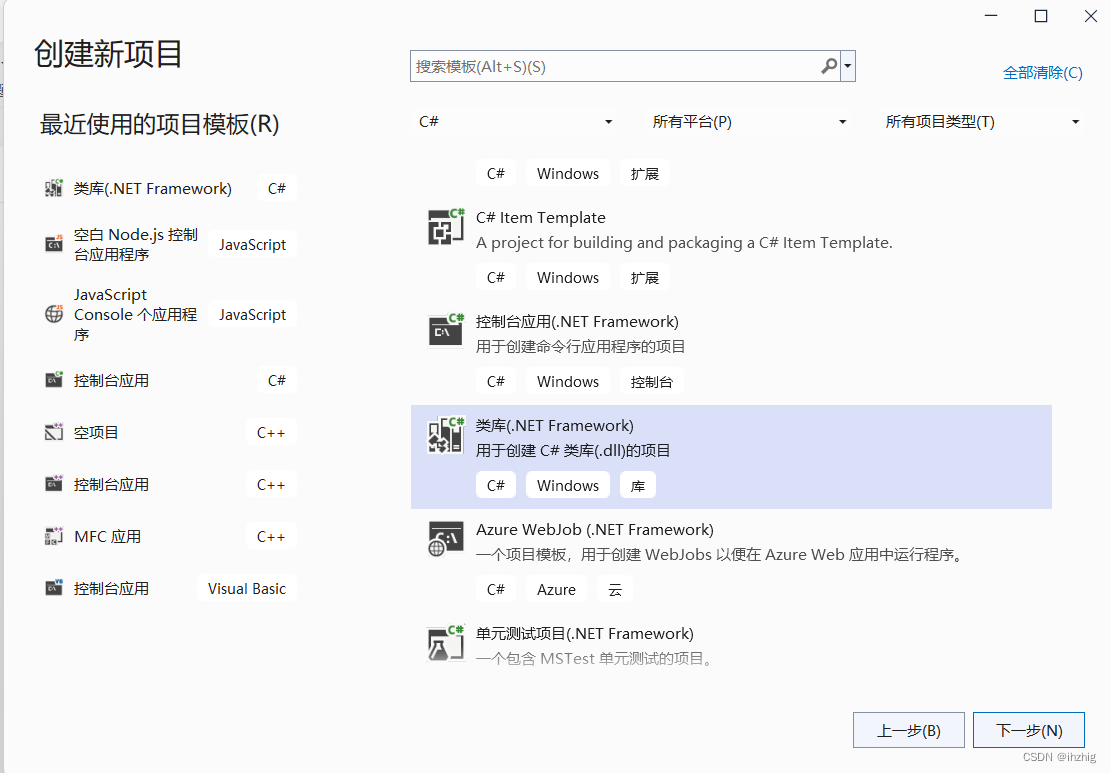Click the 云 tag under Azure WebJob

click(614, 589)
